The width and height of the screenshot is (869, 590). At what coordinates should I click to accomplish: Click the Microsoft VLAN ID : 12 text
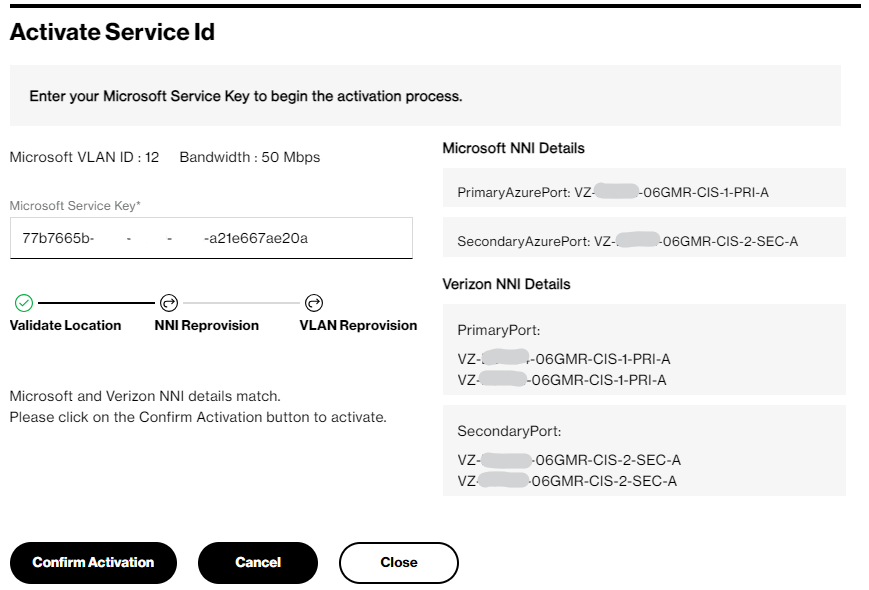84,157
